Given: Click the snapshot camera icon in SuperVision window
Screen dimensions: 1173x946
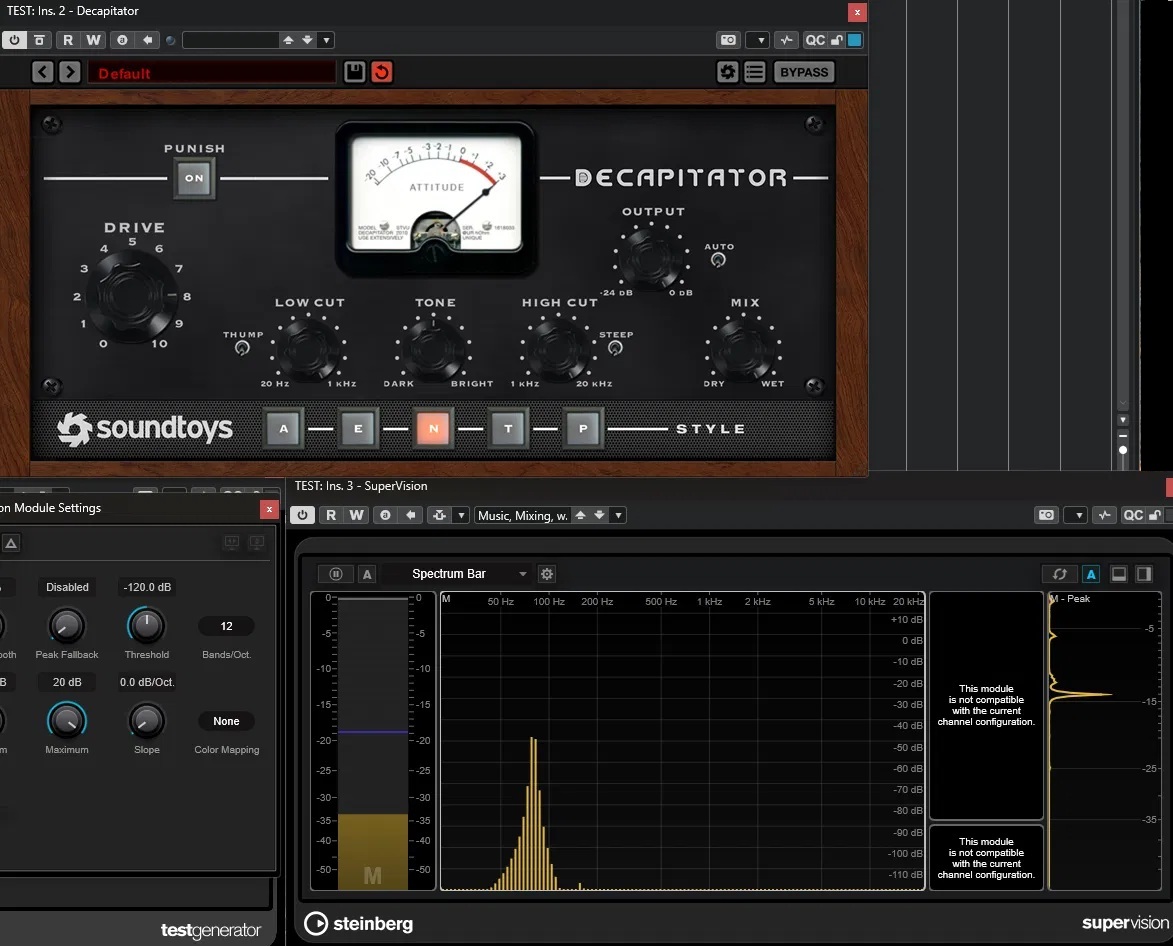Looking at the screenshot, I should tap(1047, 515).
